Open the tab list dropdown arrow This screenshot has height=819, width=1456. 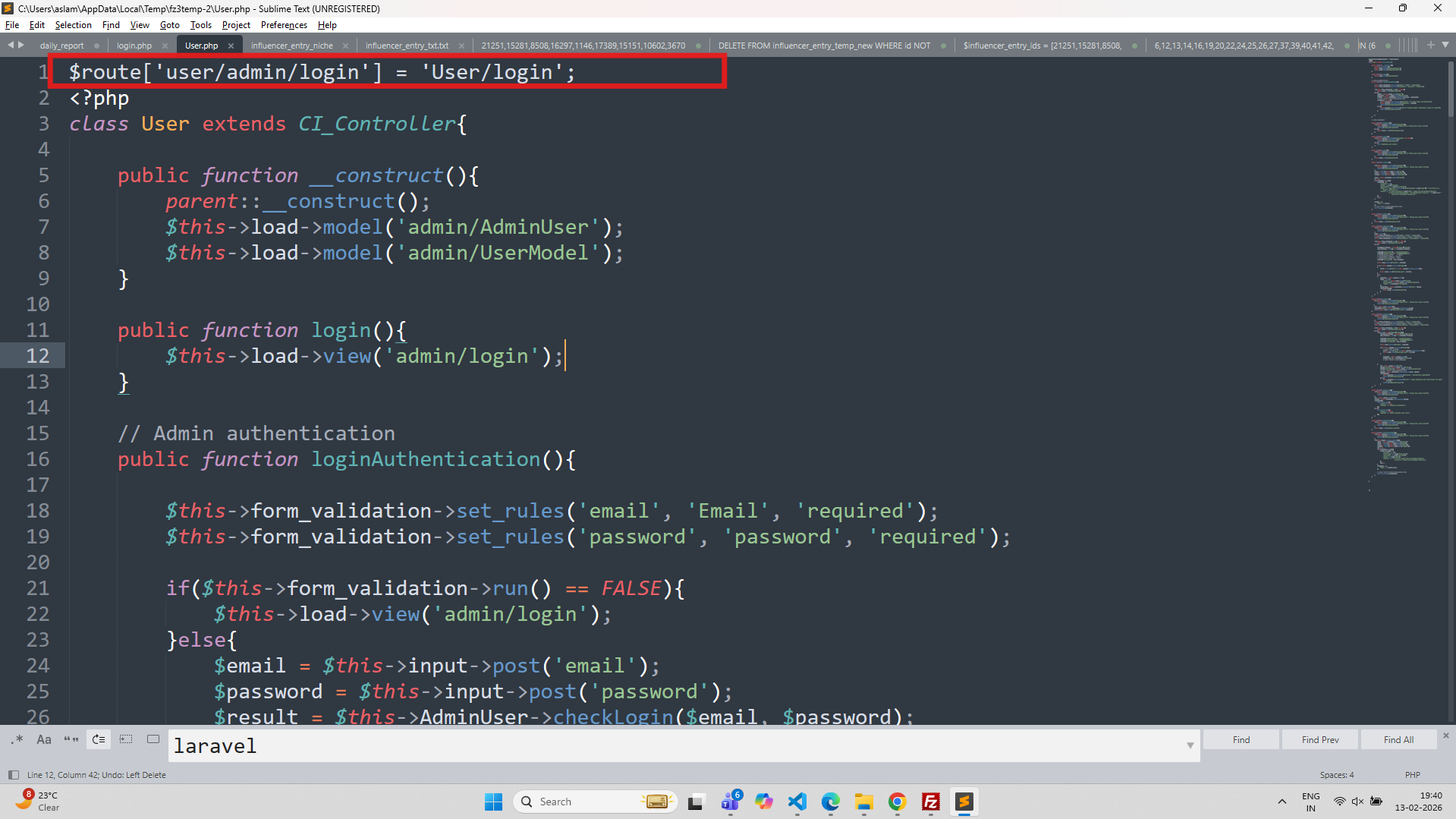point(1445,46)
